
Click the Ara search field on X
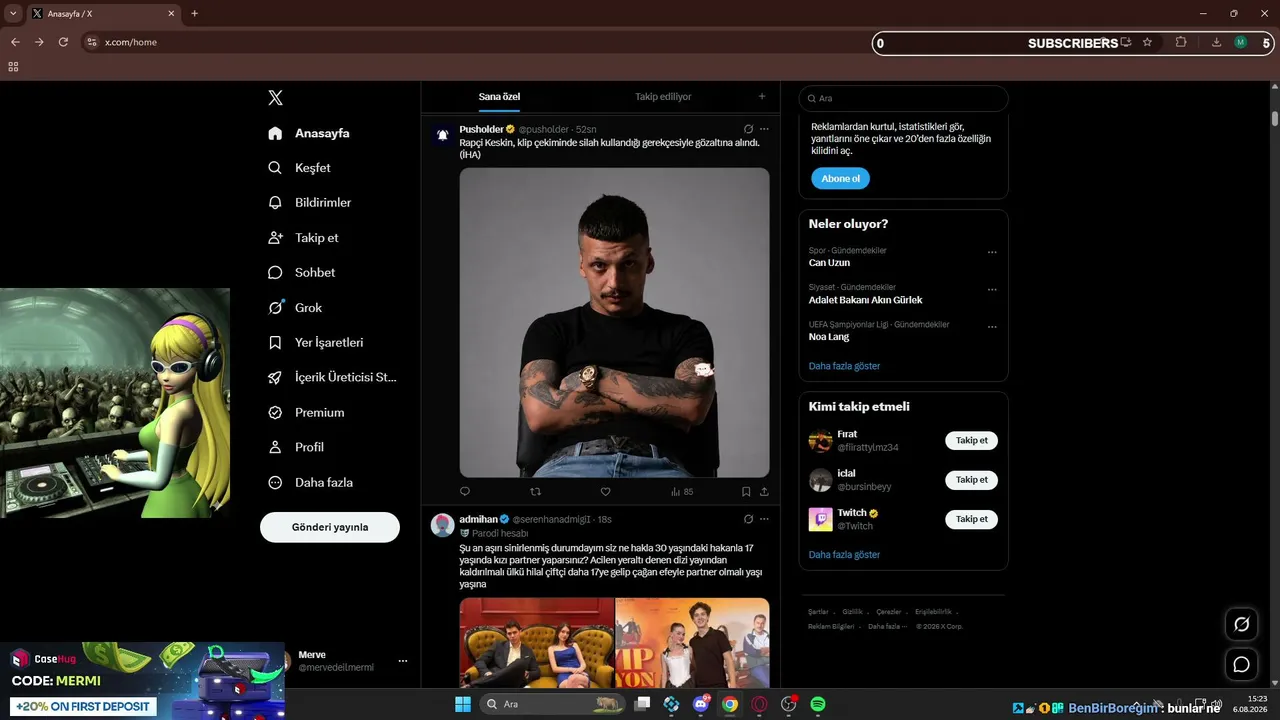[904, 98]
